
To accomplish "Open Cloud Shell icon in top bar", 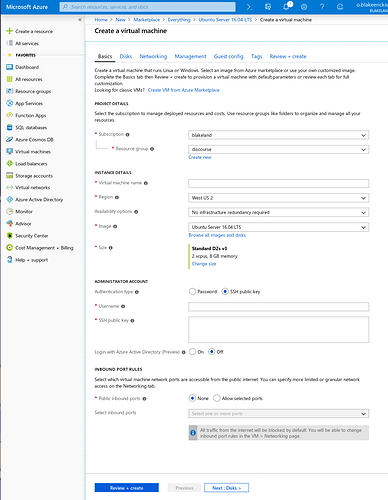I will pos(250,7).
